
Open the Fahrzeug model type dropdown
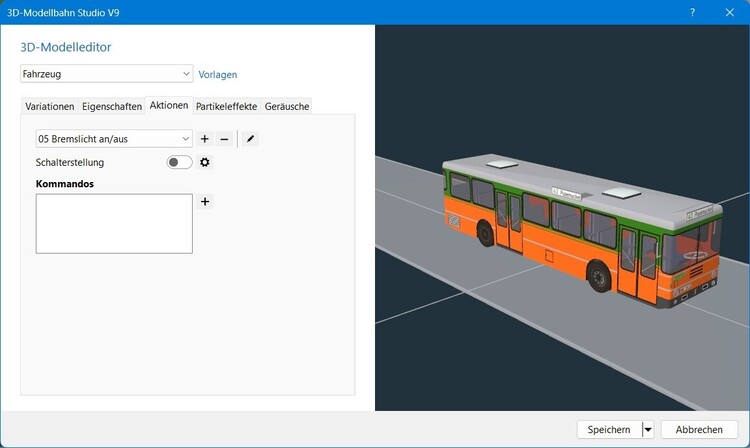point(107,74)
